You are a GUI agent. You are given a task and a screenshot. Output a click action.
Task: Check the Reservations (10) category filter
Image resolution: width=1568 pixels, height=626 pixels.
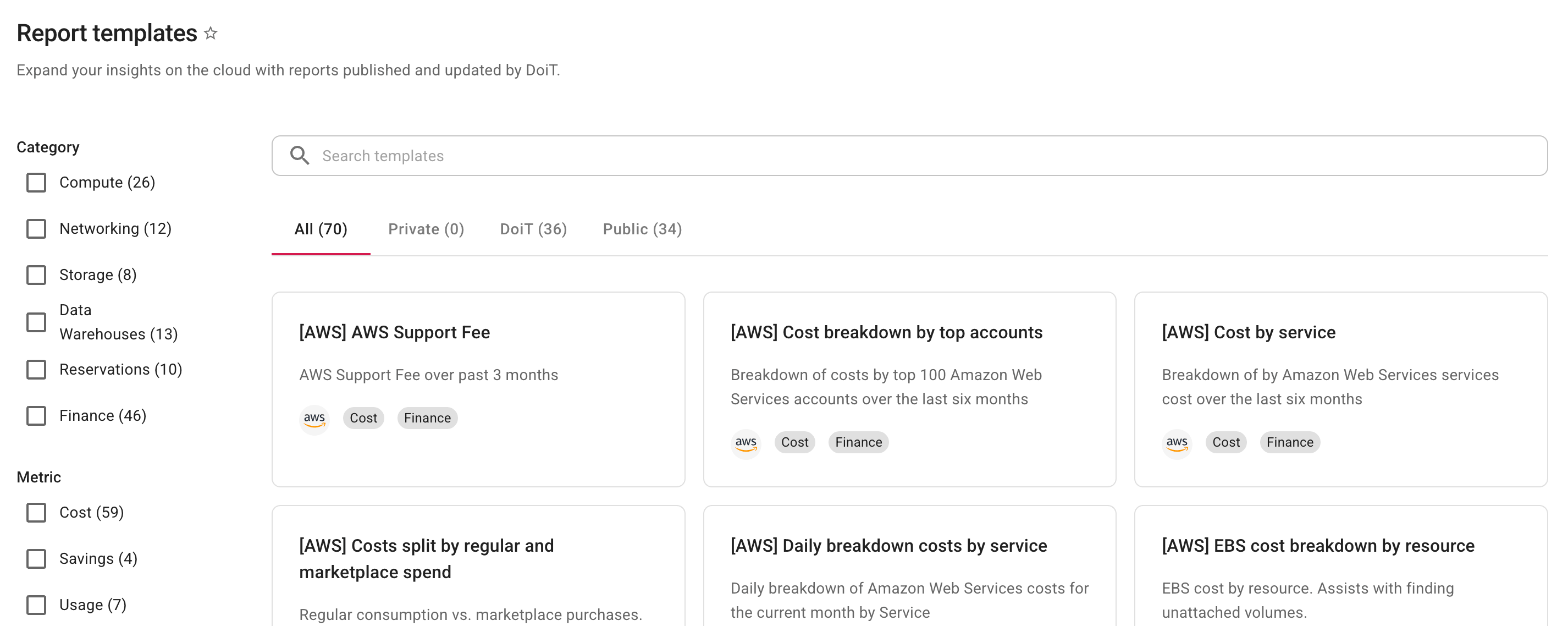point(36,370)
